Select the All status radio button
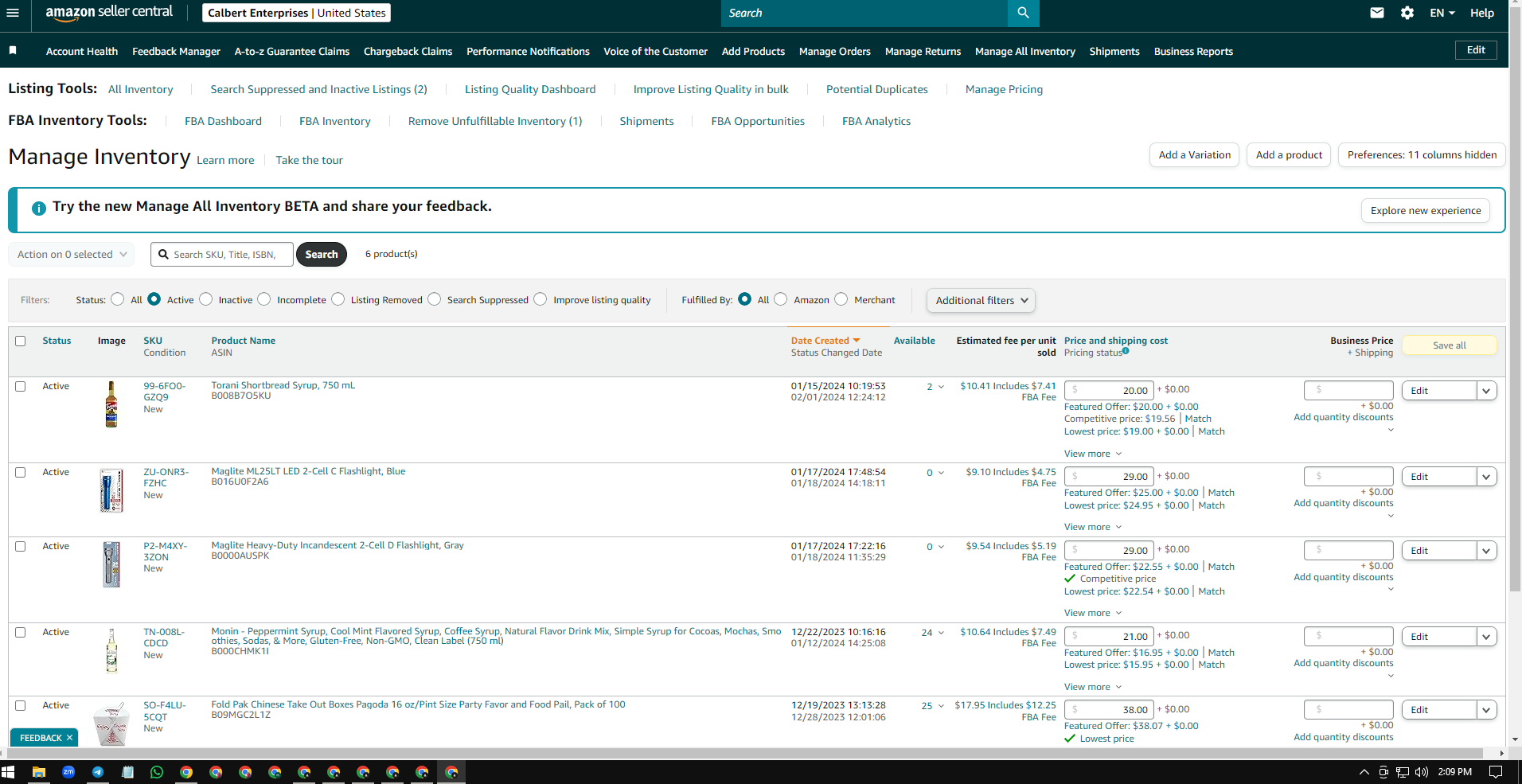 click(x=118, y=299)
